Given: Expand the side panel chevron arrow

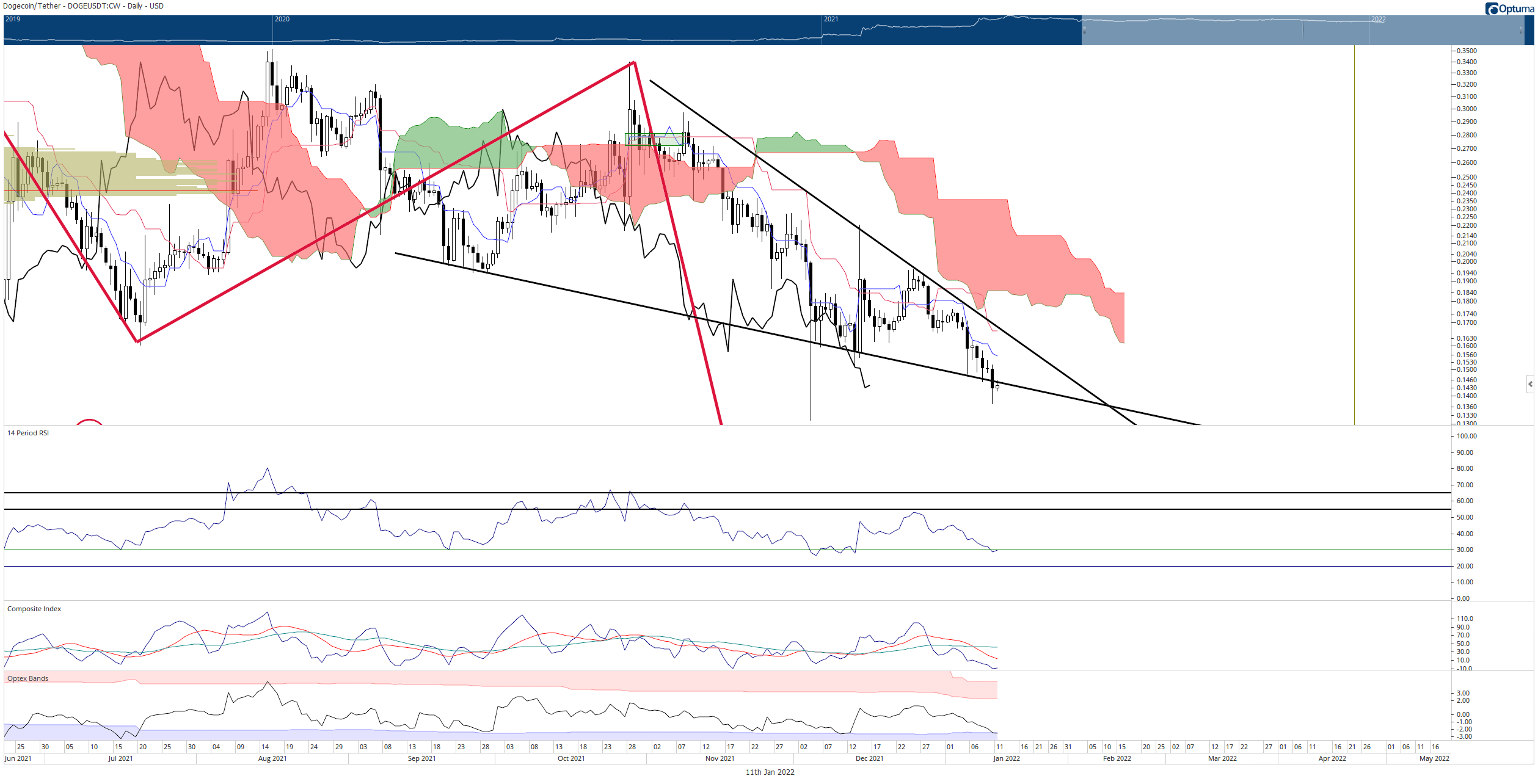Looking at the screenshot, I should [1530, 384].
